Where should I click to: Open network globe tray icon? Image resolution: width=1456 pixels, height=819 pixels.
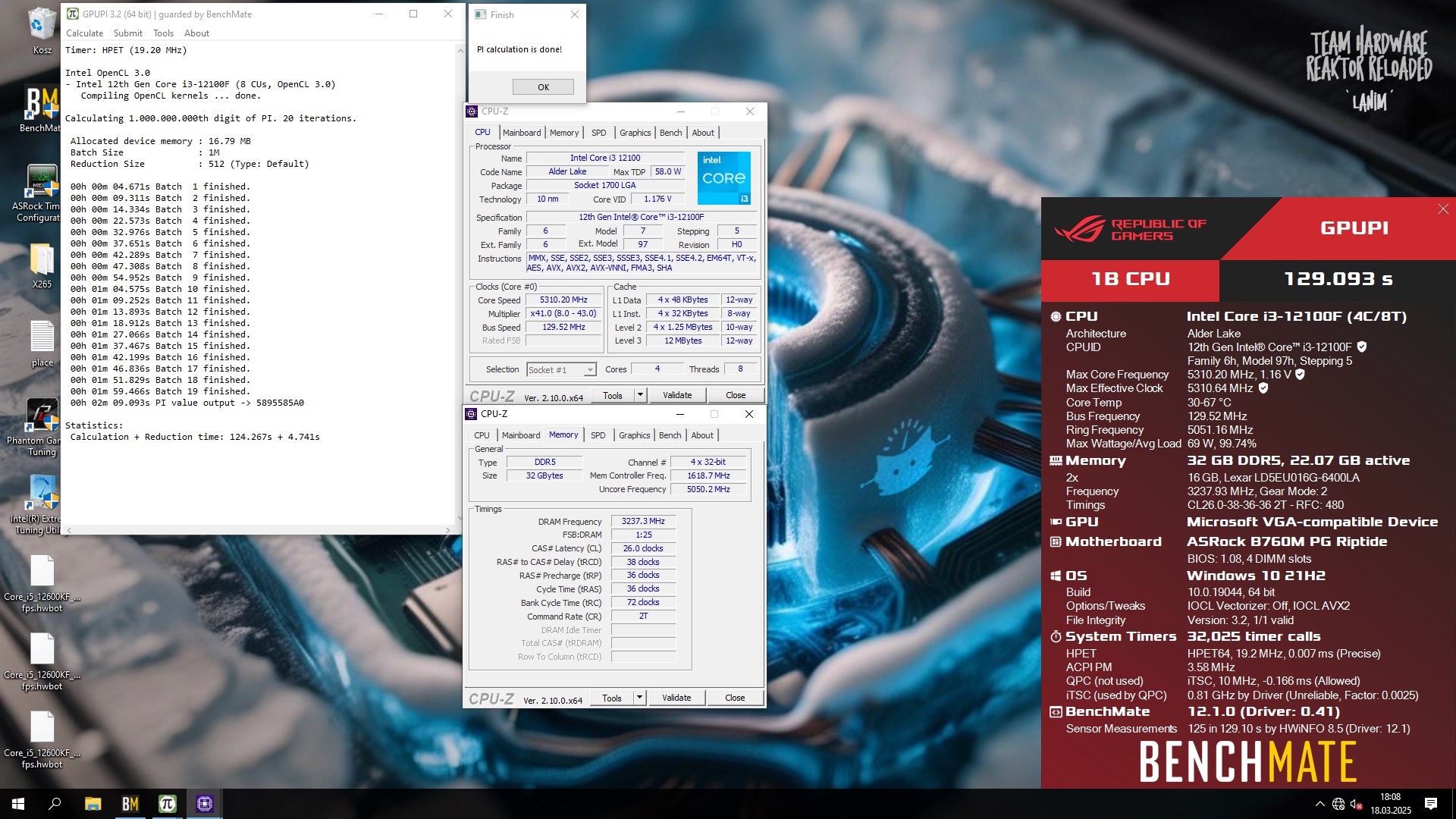click(x=1338, y=804)
